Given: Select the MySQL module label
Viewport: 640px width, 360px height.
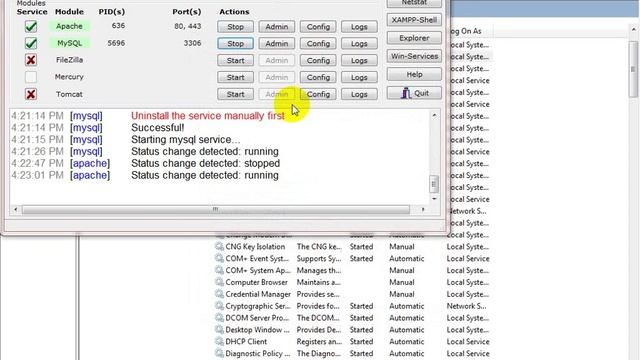Looking at the screenshot, I should point(69,43).
